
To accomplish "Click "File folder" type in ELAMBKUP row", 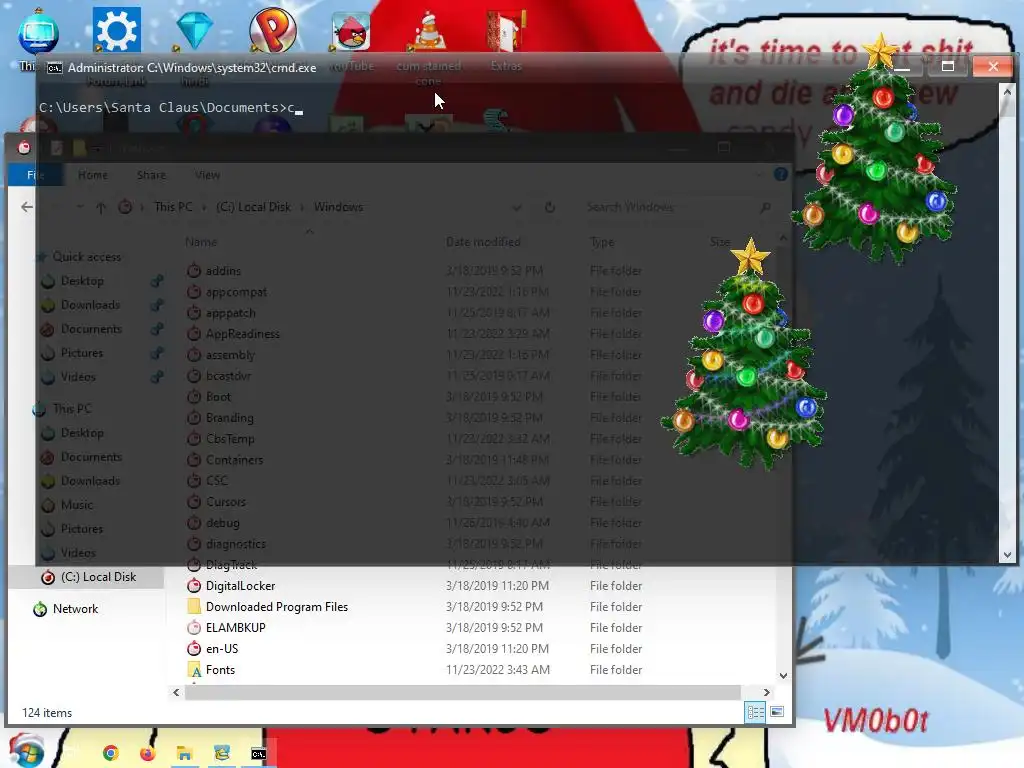I will [616, 628].
